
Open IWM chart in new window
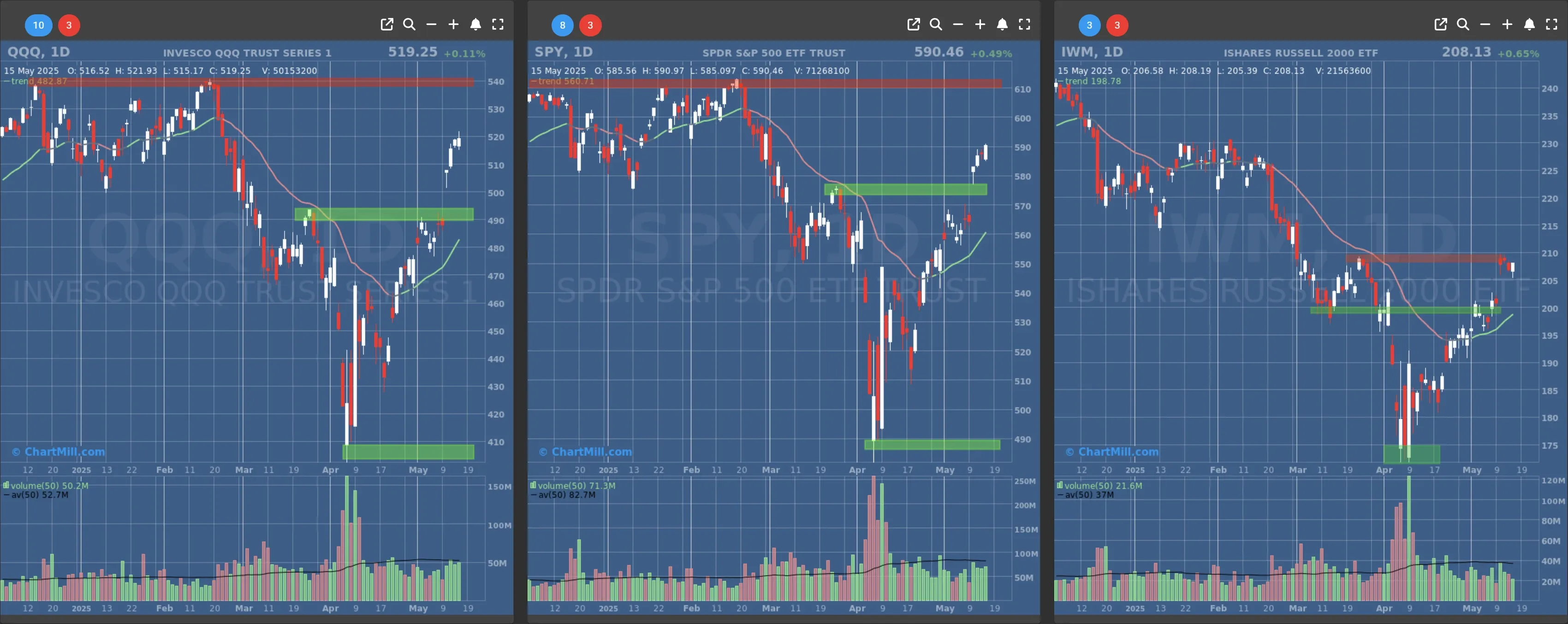(1440, 24)
